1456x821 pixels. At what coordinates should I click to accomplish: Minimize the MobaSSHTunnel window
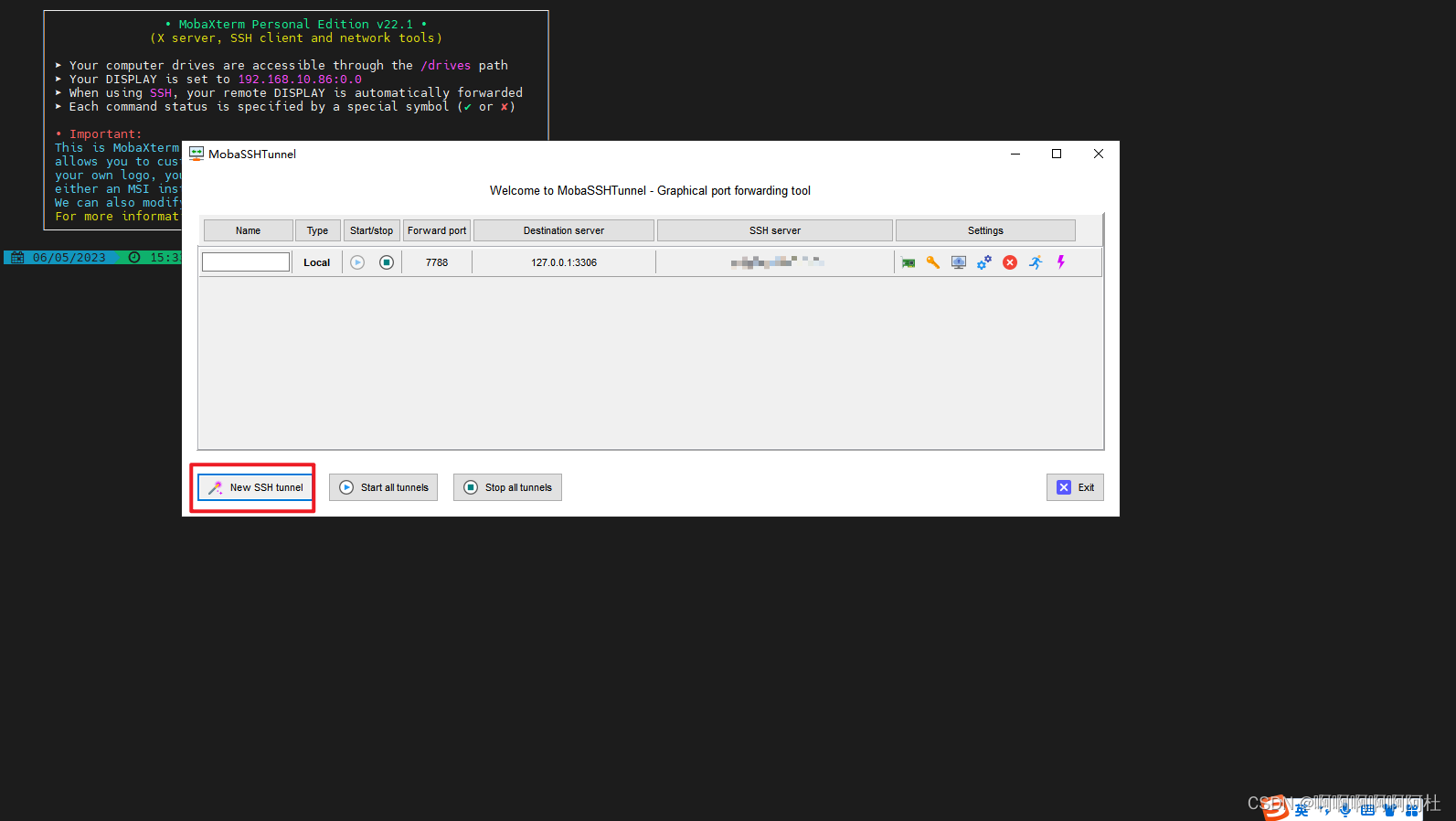pyautogui.click(x=1015, y=154)
